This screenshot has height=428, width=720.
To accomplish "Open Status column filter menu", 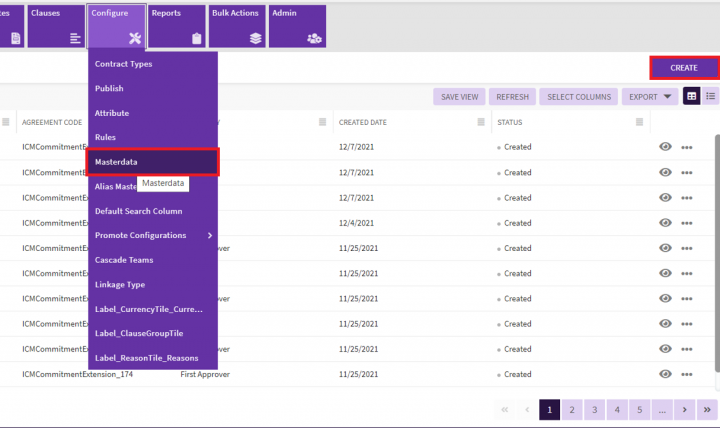I will [x=640, y=122].
